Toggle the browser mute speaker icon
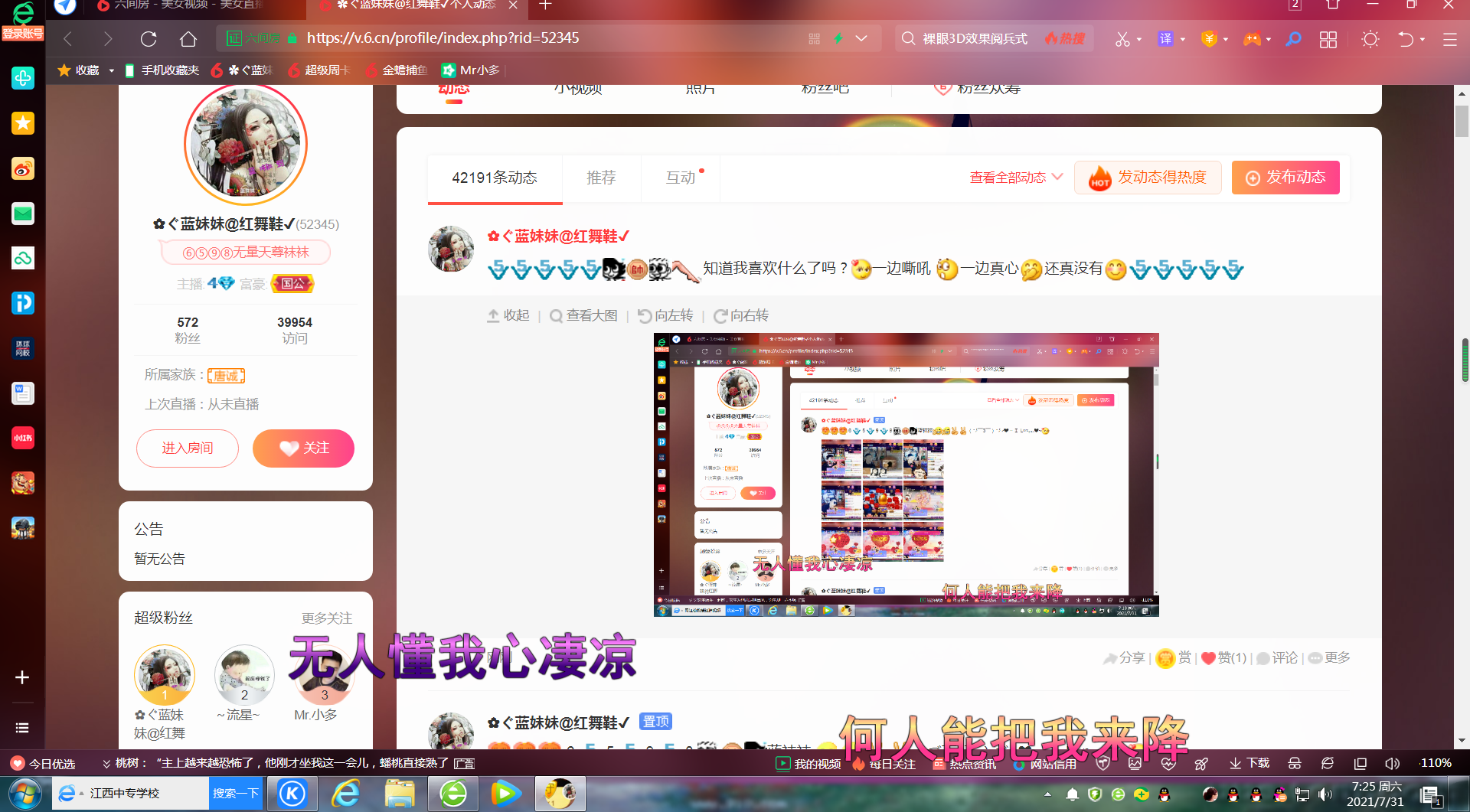The height and width of the screenshot is (812, 1470). point(1392,764)
